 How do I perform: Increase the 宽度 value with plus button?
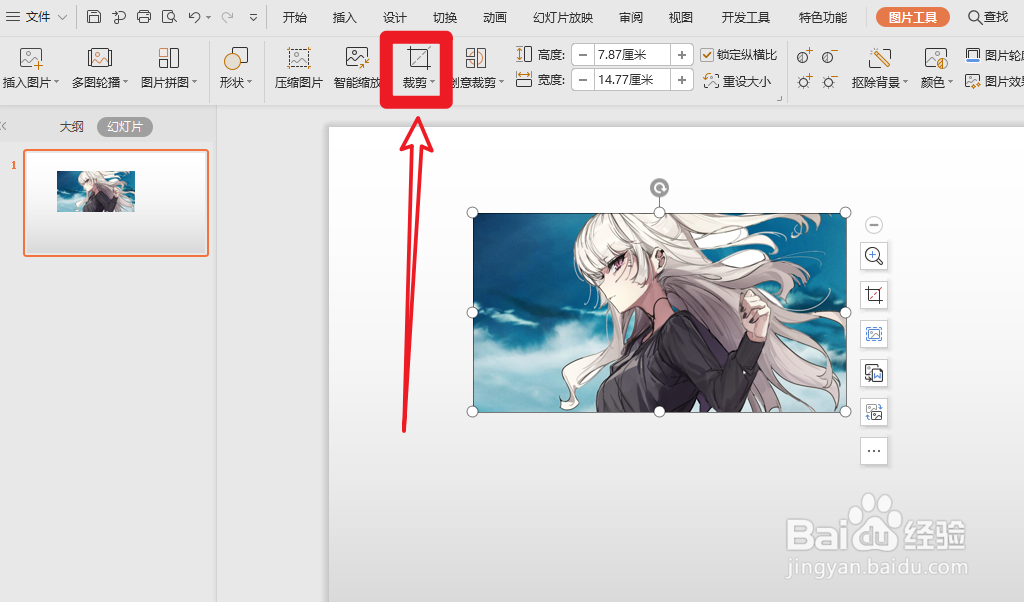coord(682,80)
